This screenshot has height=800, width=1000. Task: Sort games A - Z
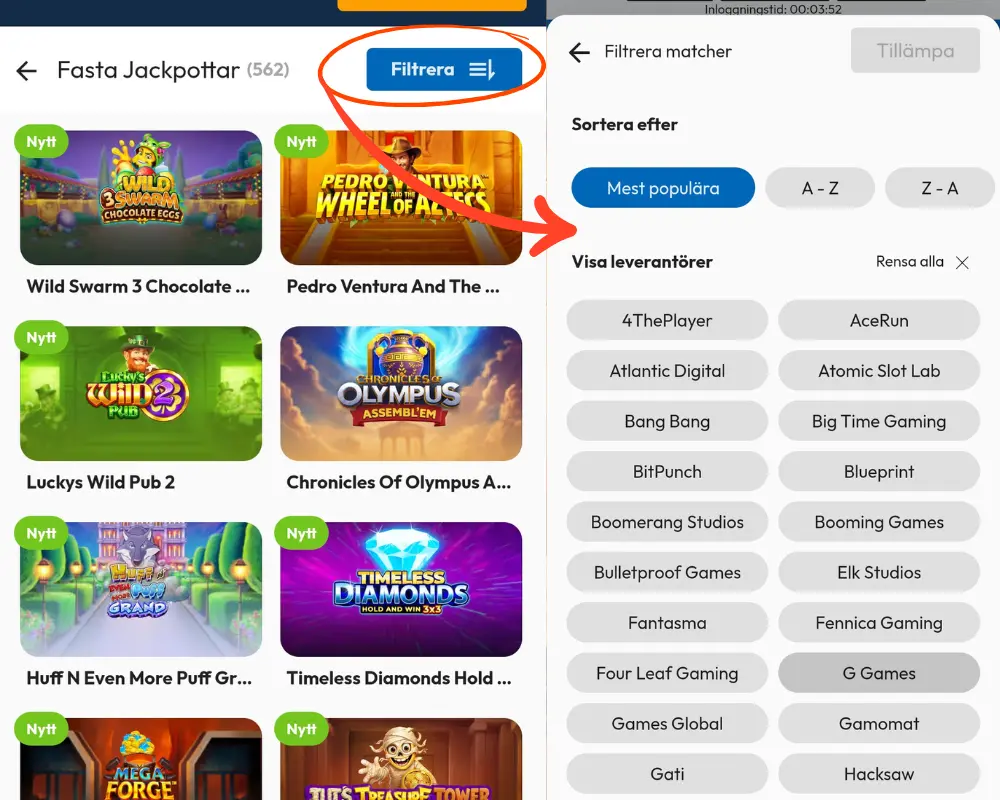820,188
